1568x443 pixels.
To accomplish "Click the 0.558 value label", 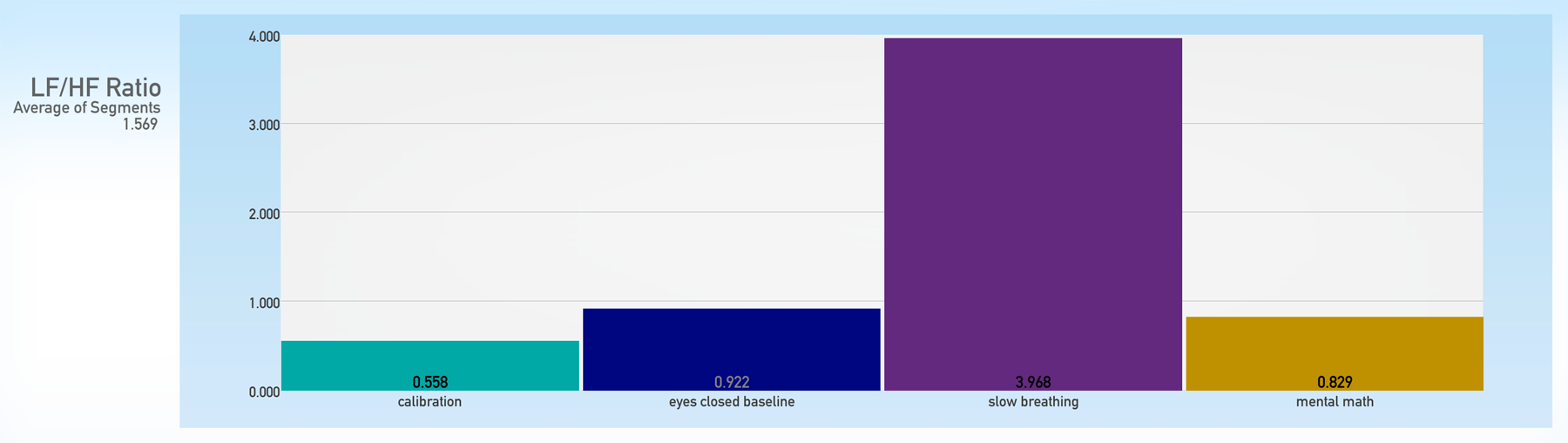I will point(429,382).
